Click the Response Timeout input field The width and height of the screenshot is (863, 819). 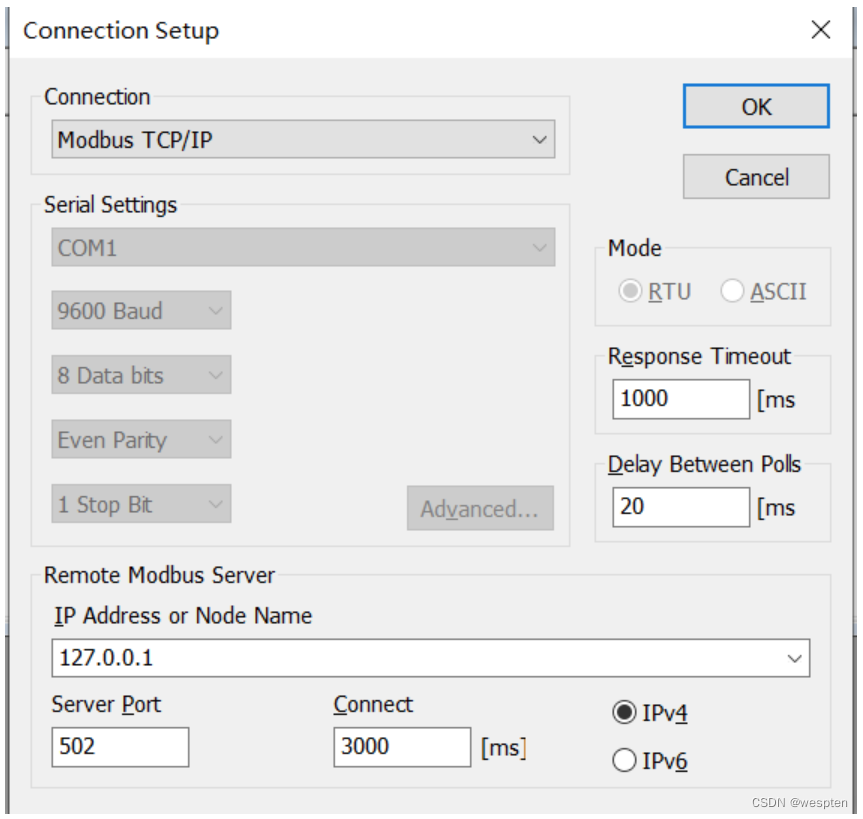click(x=680, y=399)
